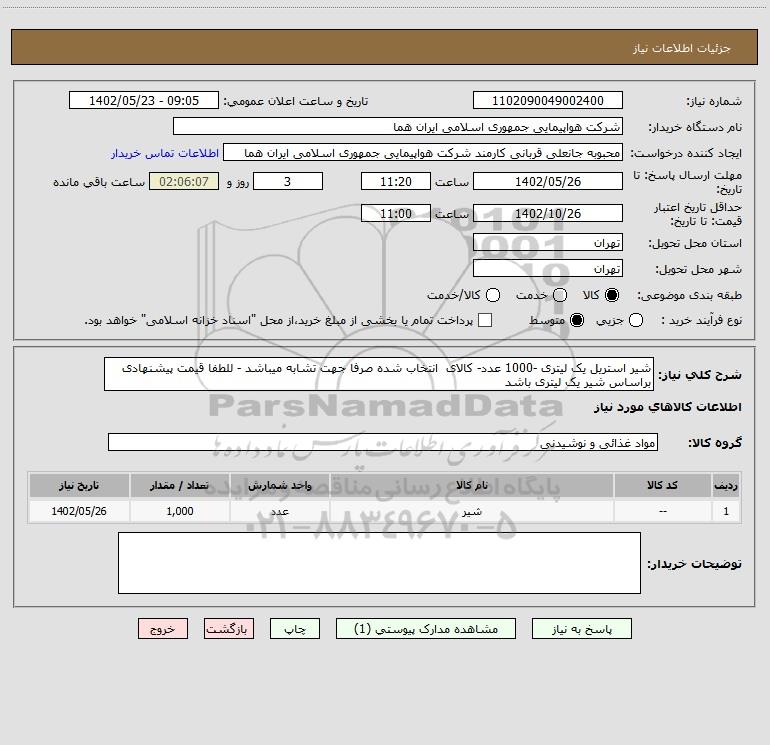The width and height of the screenshot is (770, 745).
Task: Click the گروه کالا field مواد غذائی و نوشیدنی
Action: 383,442
